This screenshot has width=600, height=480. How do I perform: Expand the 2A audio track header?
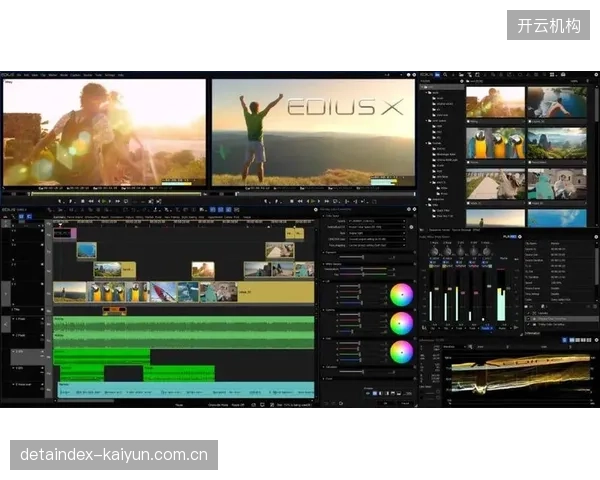click(x=13, y=335)
